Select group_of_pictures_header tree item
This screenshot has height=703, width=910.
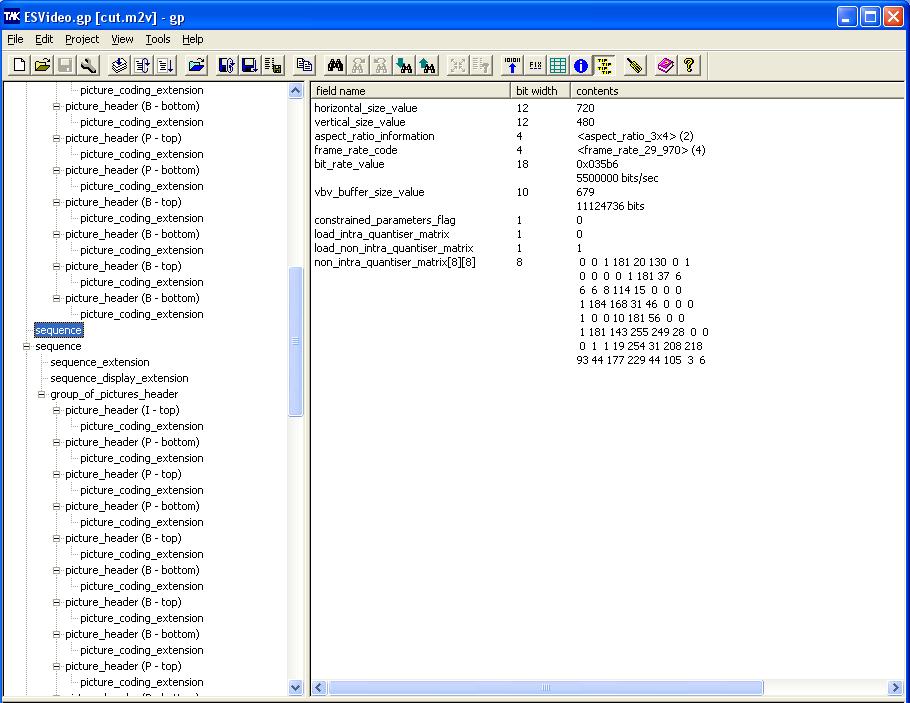coord(114,394)
